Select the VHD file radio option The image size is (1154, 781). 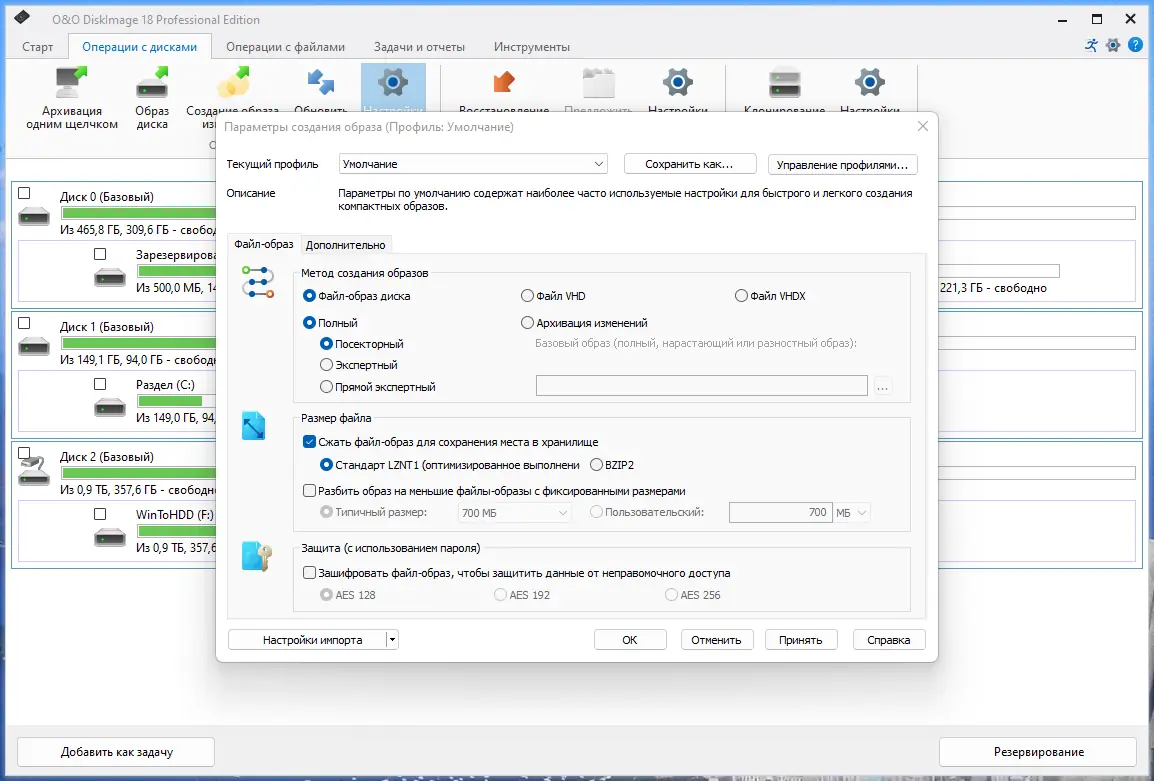(527, 296)
